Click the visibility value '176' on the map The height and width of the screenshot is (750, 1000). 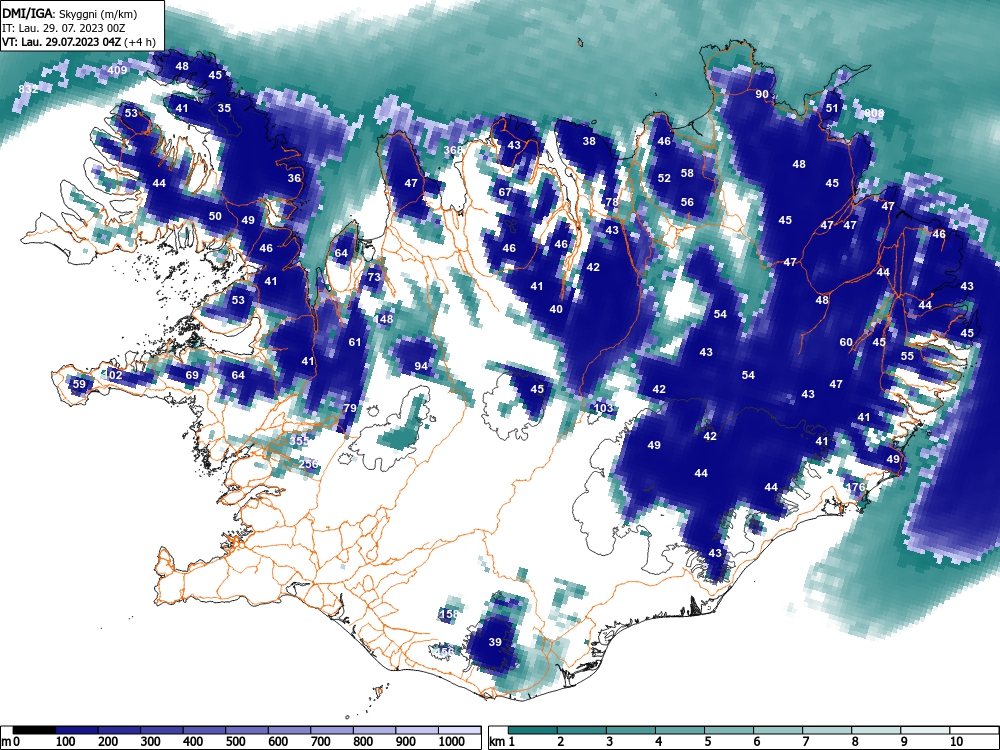click(x=855, y=487)
